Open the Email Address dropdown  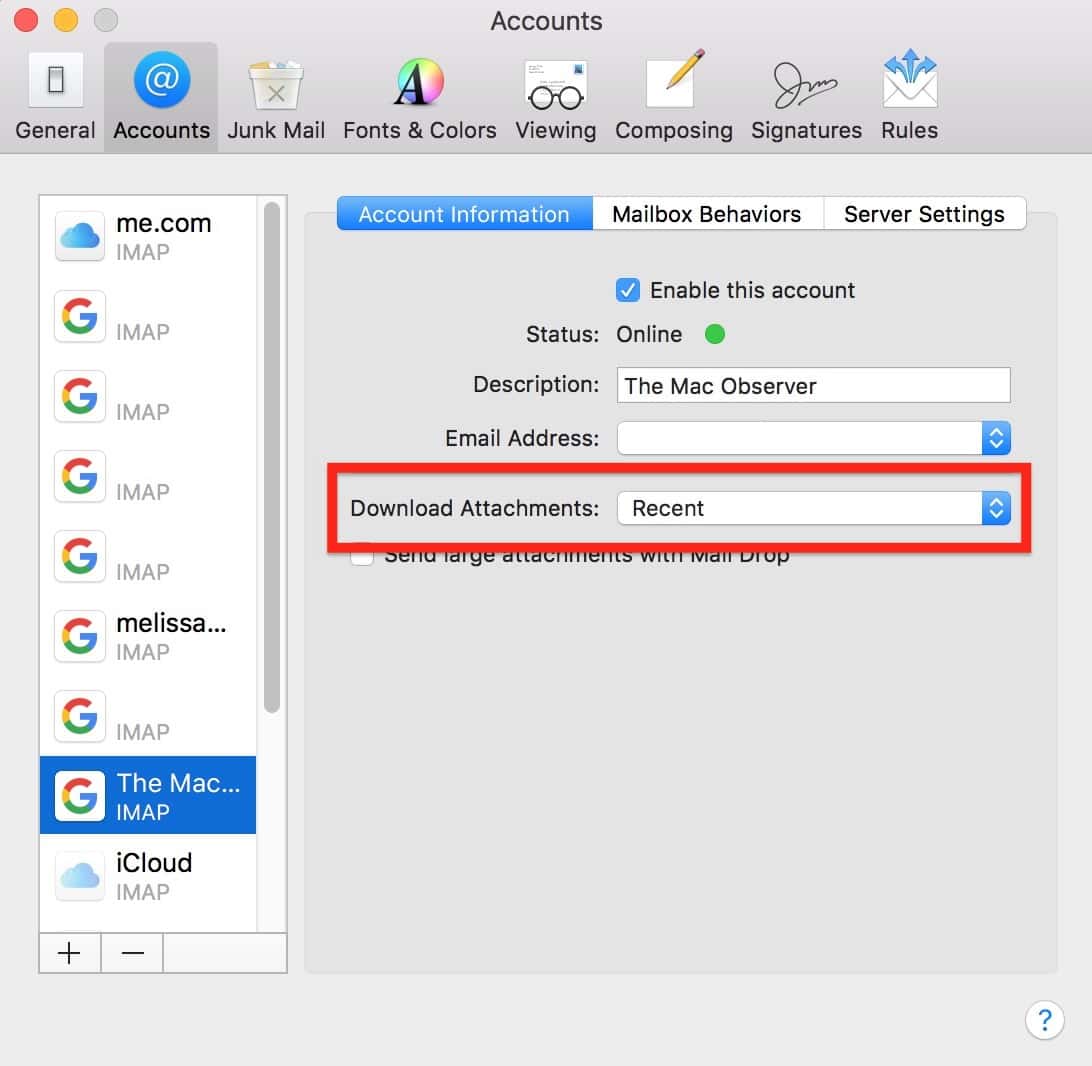[814, 438]
